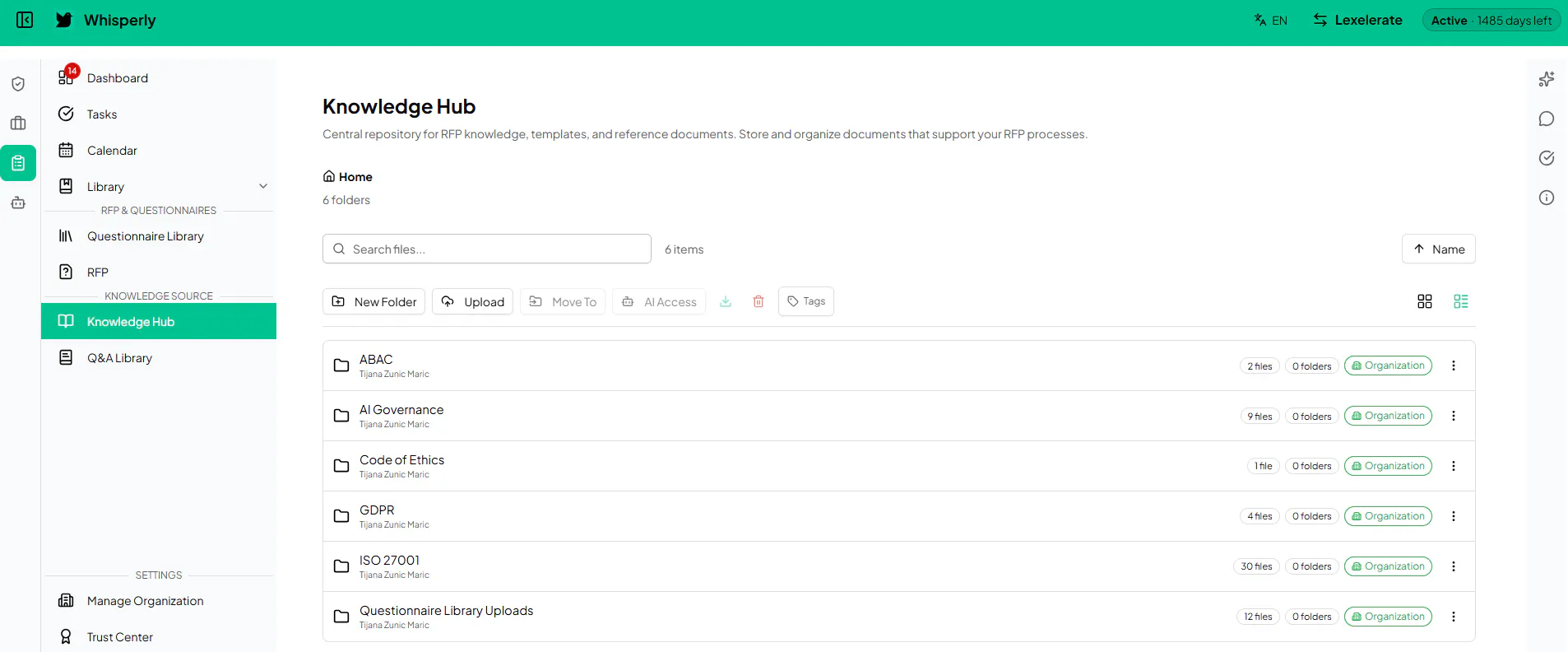Open Manage Organization settings
Screen dimensions: 1568x652
point(159,601)
